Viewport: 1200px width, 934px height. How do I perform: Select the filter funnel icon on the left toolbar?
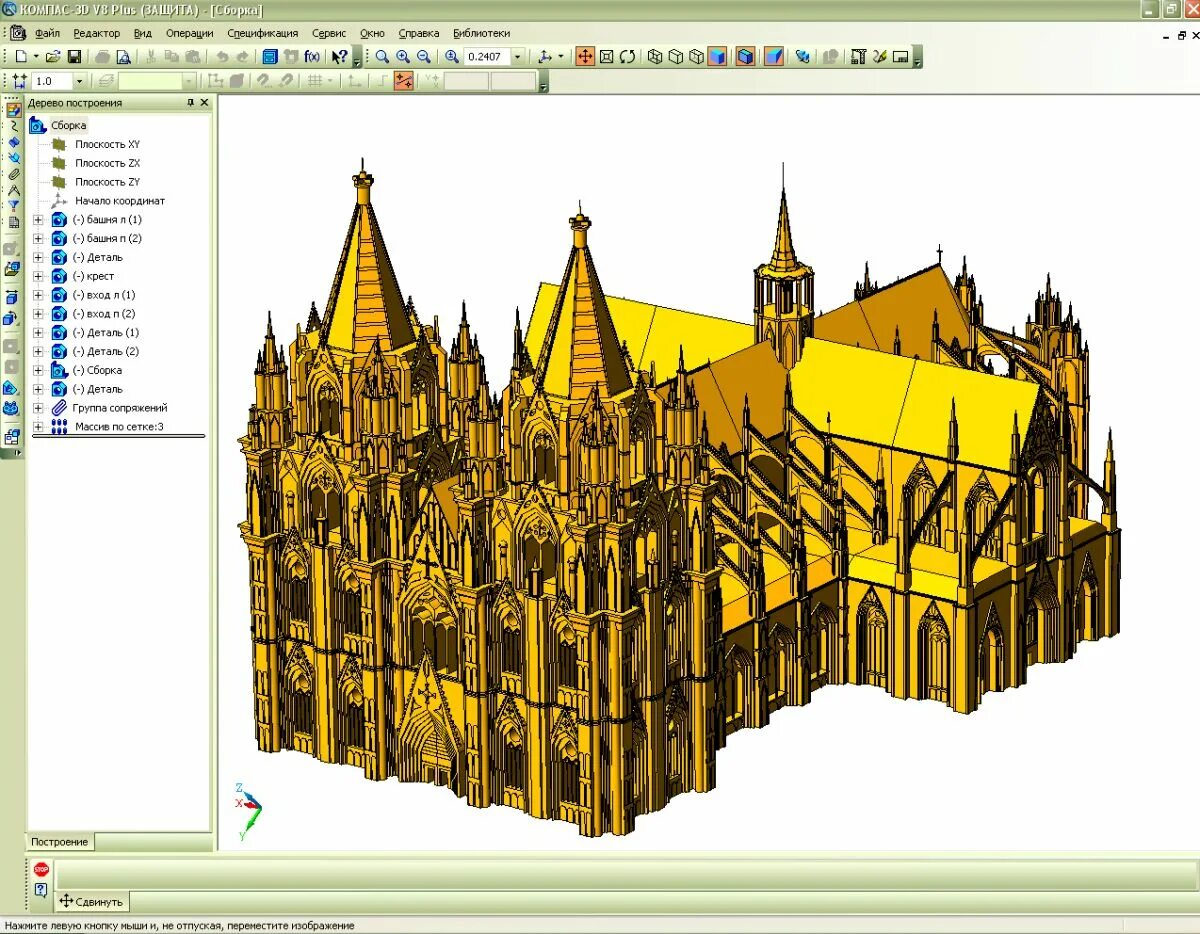click(13, 205)
